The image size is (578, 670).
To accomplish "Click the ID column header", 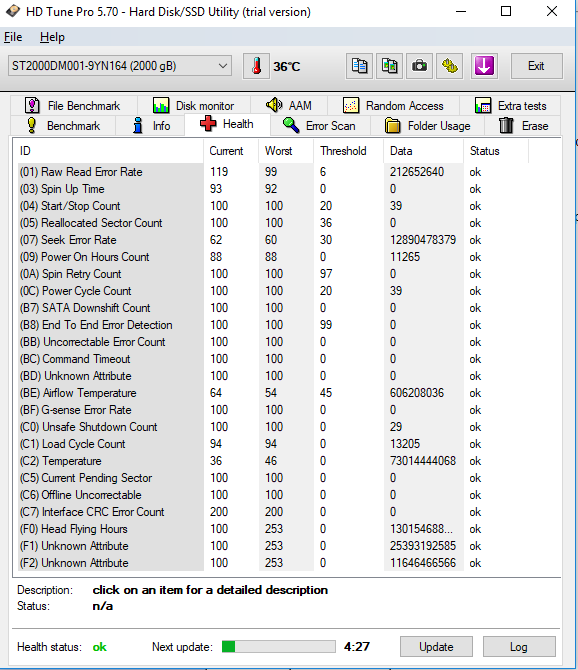I will (110, 151).
